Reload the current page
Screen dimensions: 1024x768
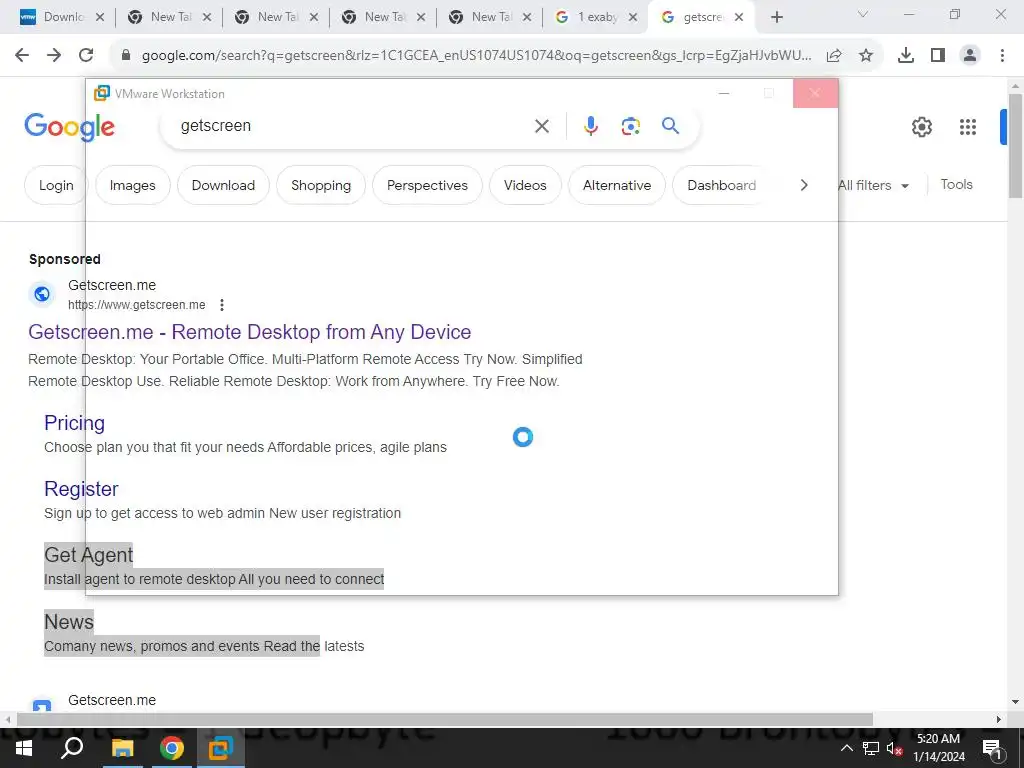click(x=86, y=55)
